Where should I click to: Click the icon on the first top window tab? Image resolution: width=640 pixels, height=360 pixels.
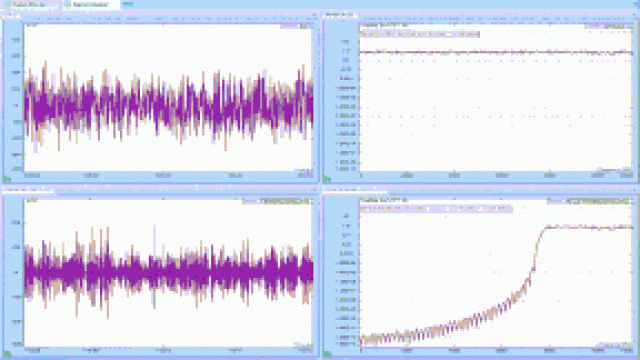(7, 4)
